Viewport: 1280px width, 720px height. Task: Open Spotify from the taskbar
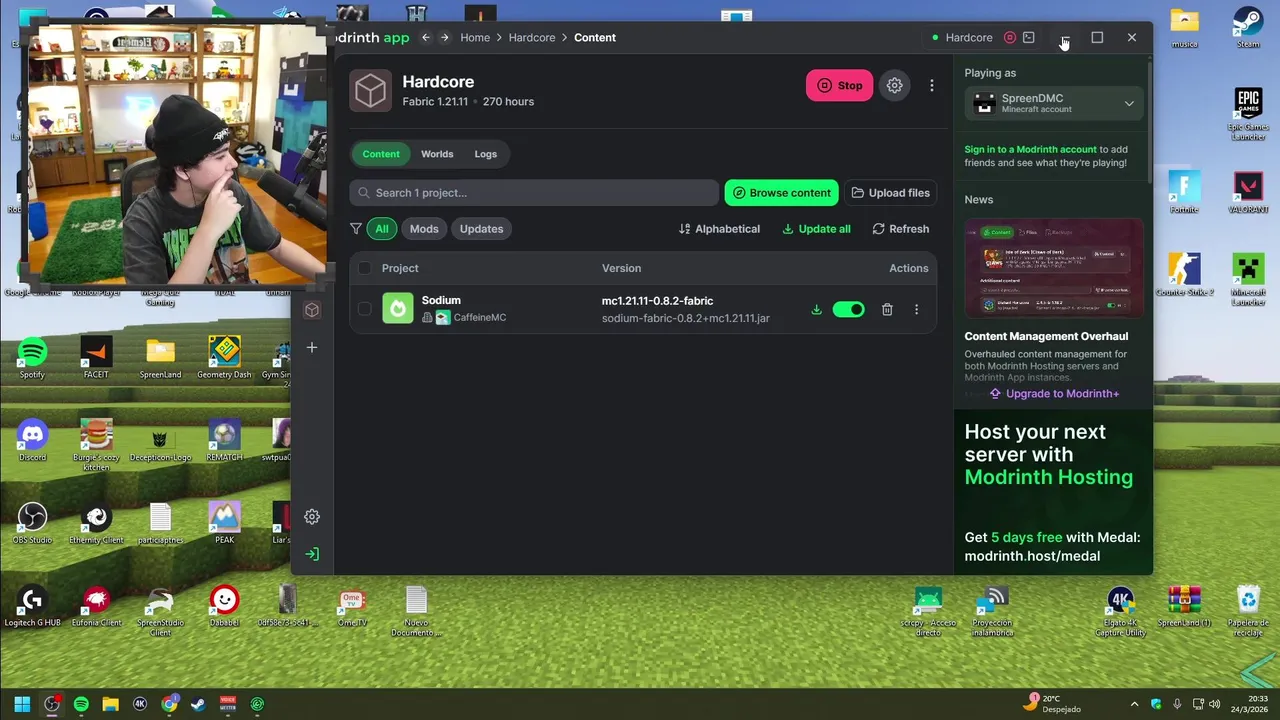click(81, 704)
